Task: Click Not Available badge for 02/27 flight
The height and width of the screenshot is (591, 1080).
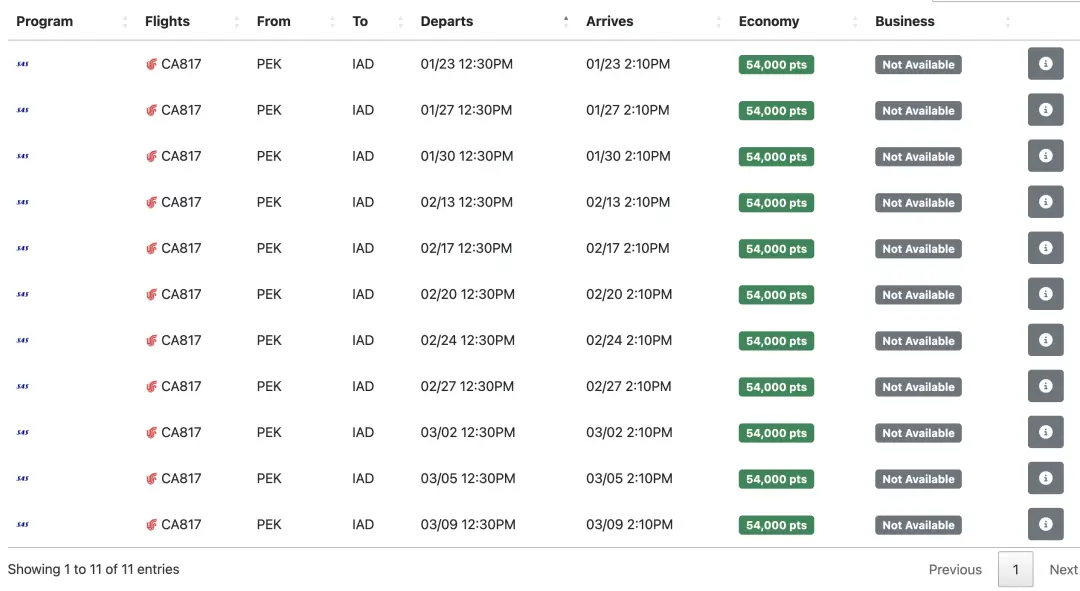Action: coord(918,387)
